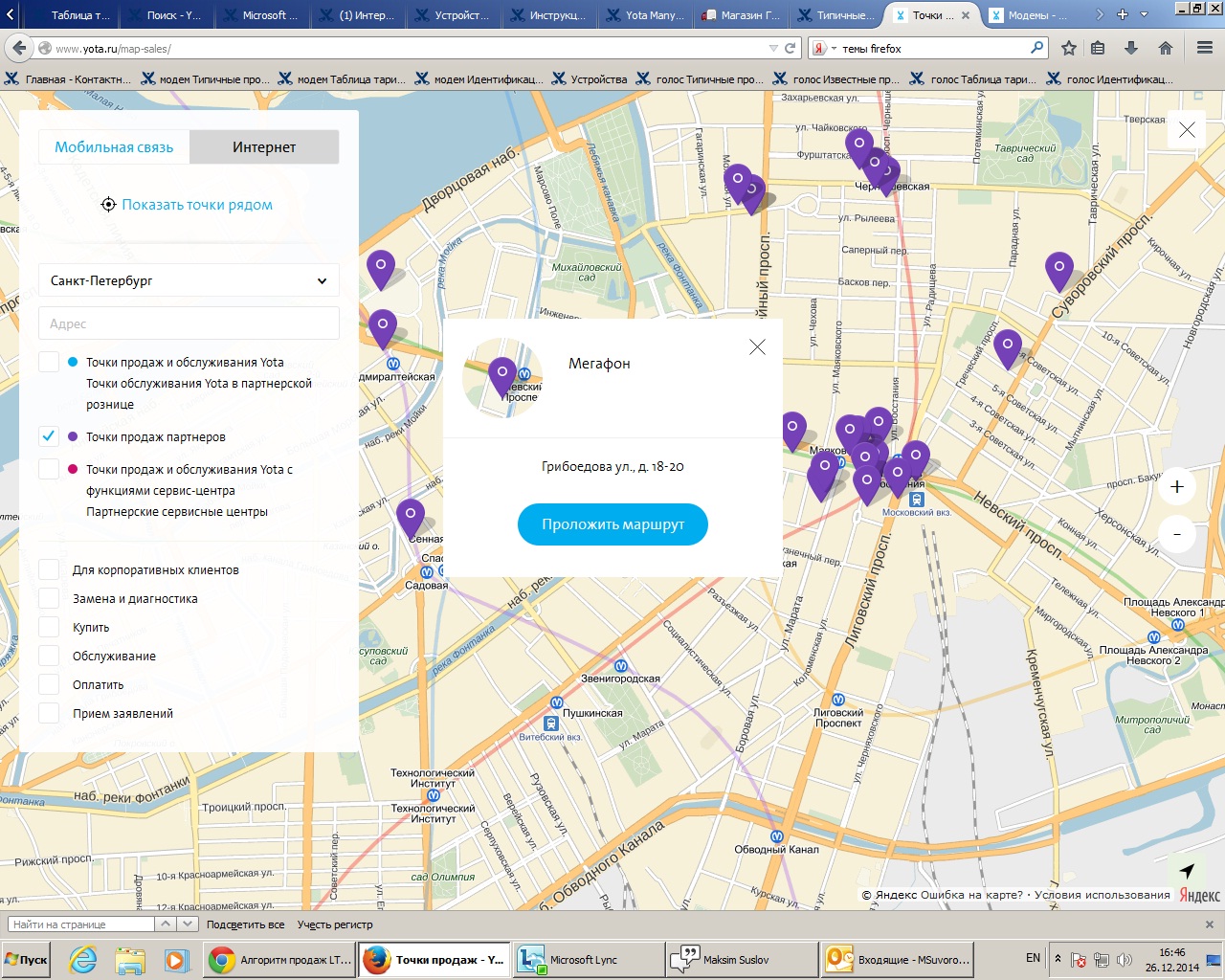This screenshot has width=1225, height=980.
Task: Zoom out the map with minus button
Action: click(x=1177, y=534)
